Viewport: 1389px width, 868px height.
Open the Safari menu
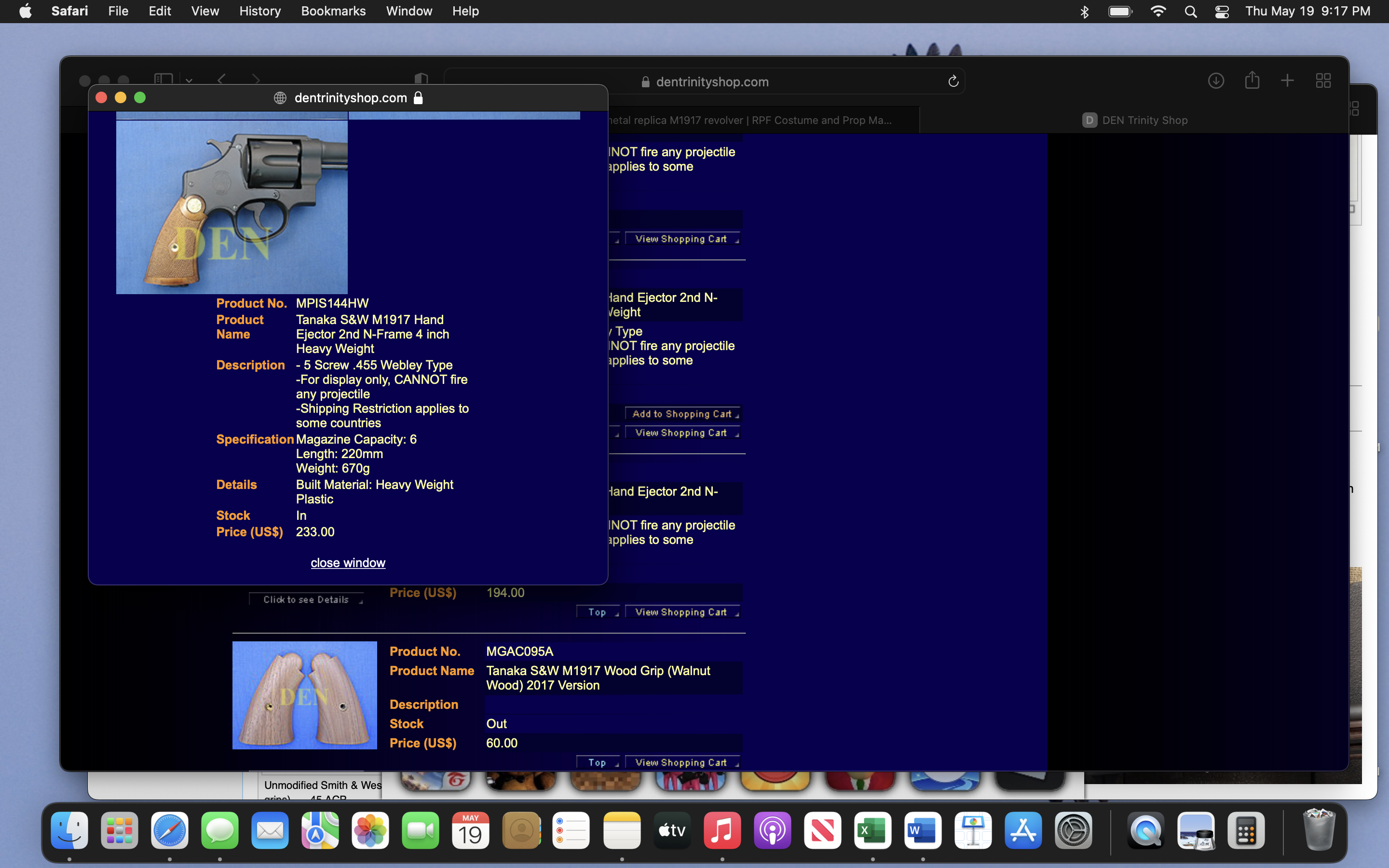(x=69, y=11)
